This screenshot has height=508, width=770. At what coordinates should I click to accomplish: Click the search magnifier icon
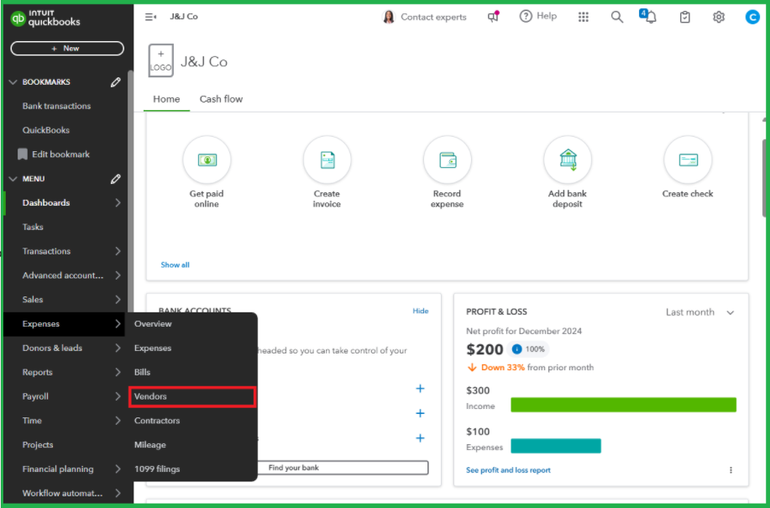click(617, 17)
